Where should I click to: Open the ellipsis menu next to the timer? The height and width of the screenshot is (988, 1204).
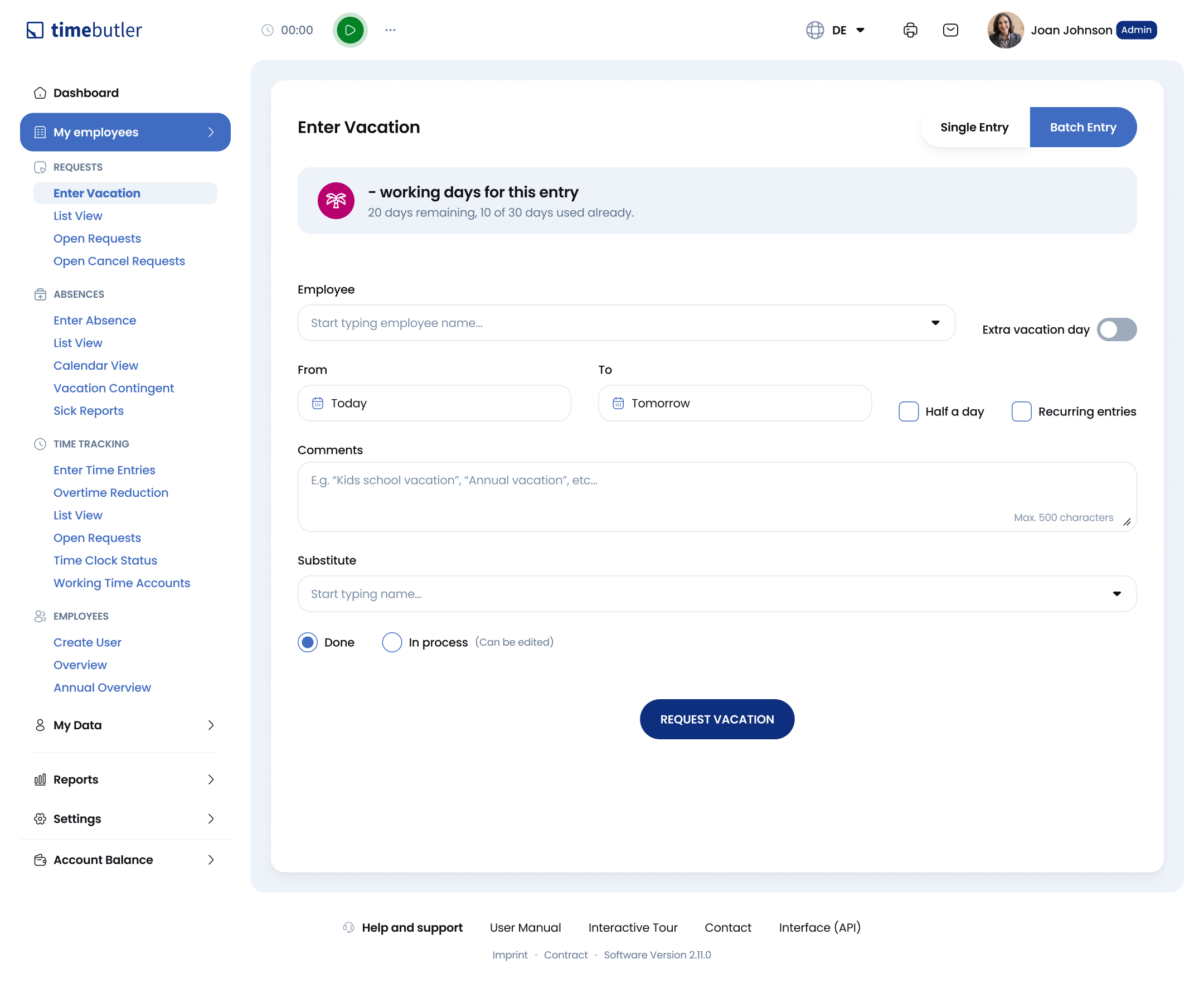[390, 30]
